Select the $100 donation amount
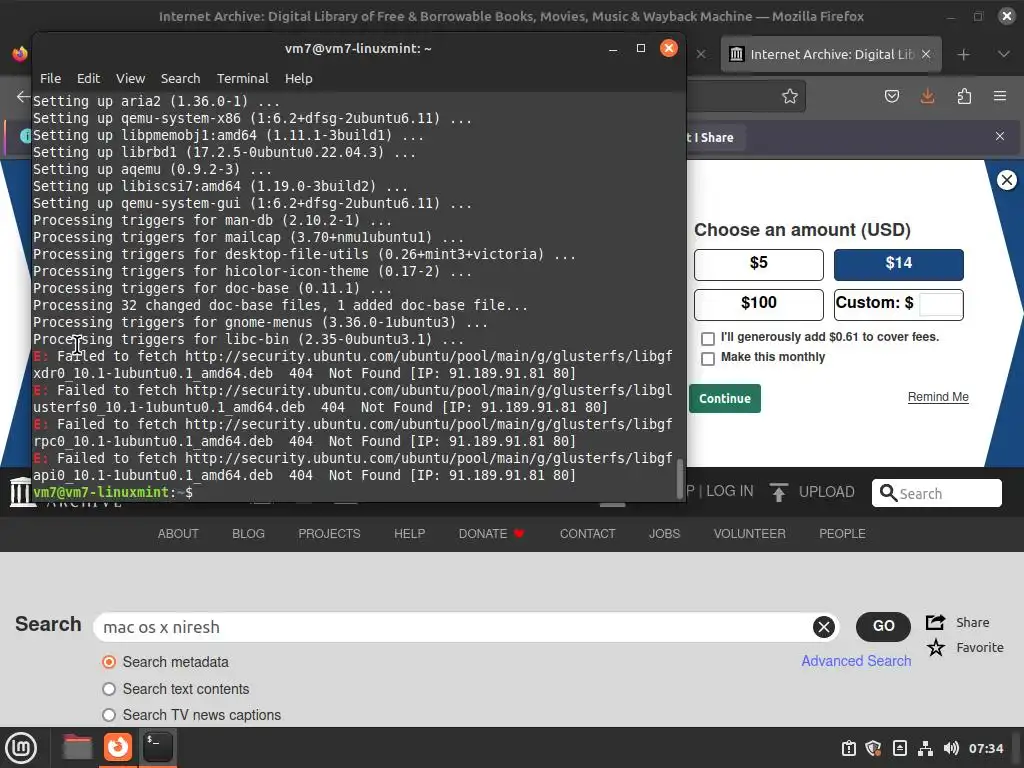This screenshot has height=768, width=1024. pos(759,304)
